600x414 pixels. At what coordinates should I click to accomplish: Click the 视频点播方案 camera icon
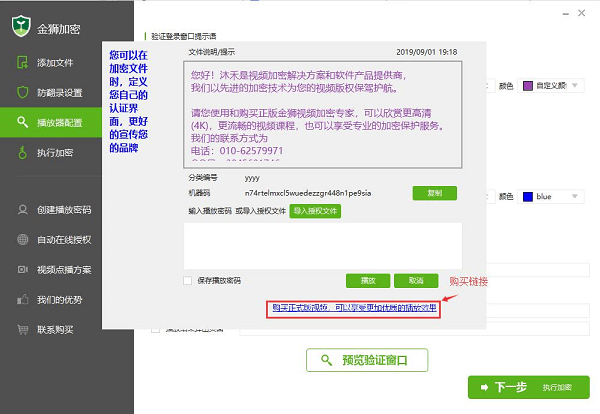(23, 270)
